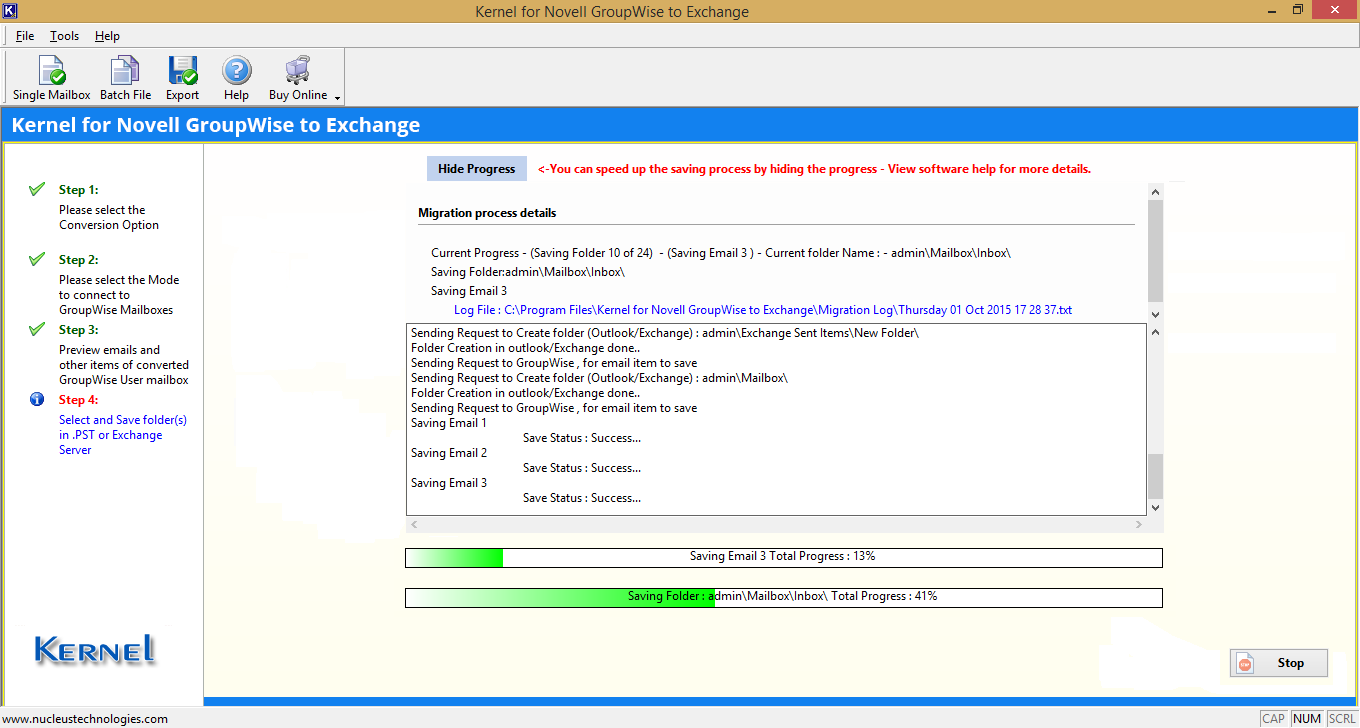
Task: Click the Buy Online cart icon
Action: click(x=298, y=71)
